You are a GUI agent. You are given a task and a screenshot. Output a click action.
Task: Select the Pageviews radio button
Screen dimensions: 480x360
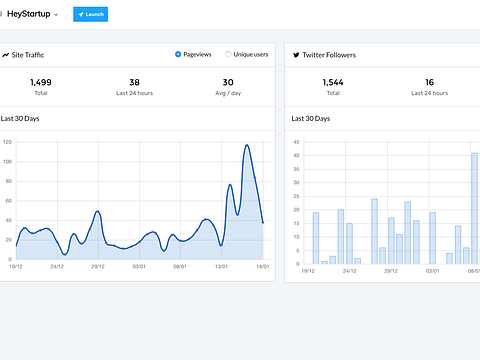(178, 54)
